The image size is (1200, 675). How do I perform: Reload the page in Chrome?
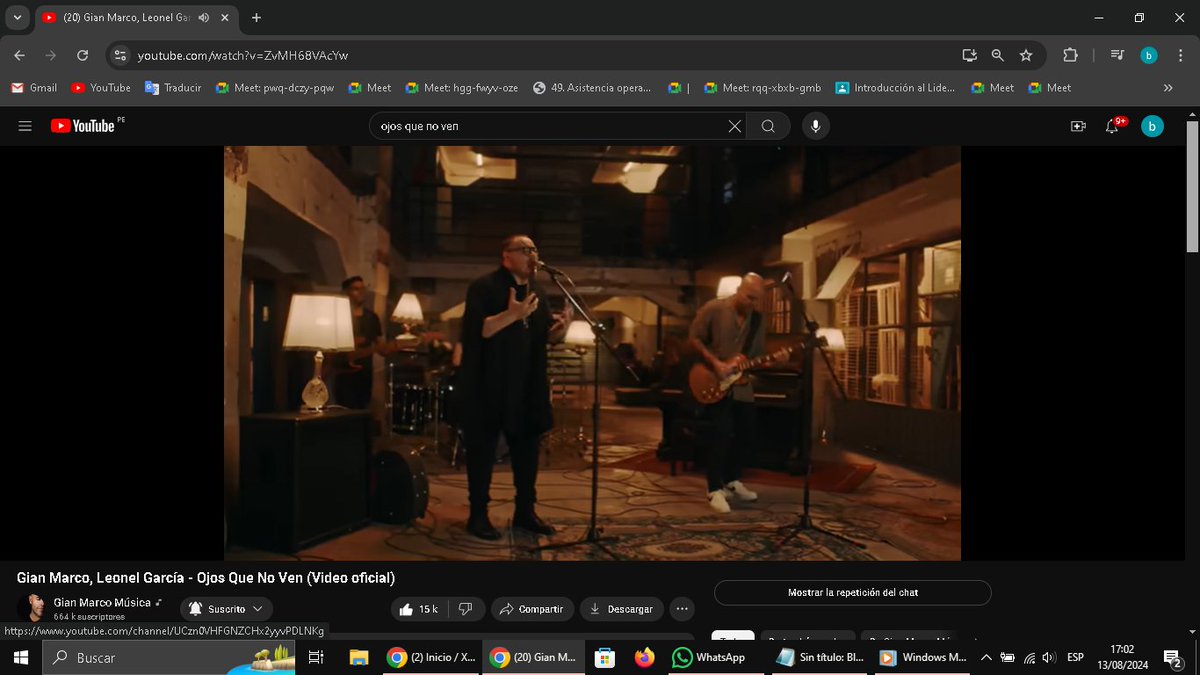pos(83,56)
